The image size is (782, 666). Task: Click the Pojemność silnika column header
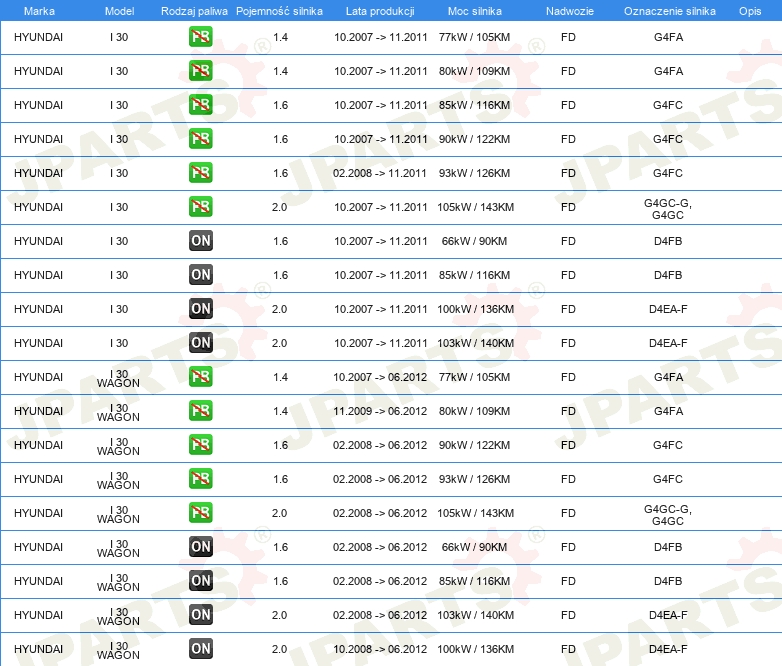pyautogui.click(x=279, y=11)
